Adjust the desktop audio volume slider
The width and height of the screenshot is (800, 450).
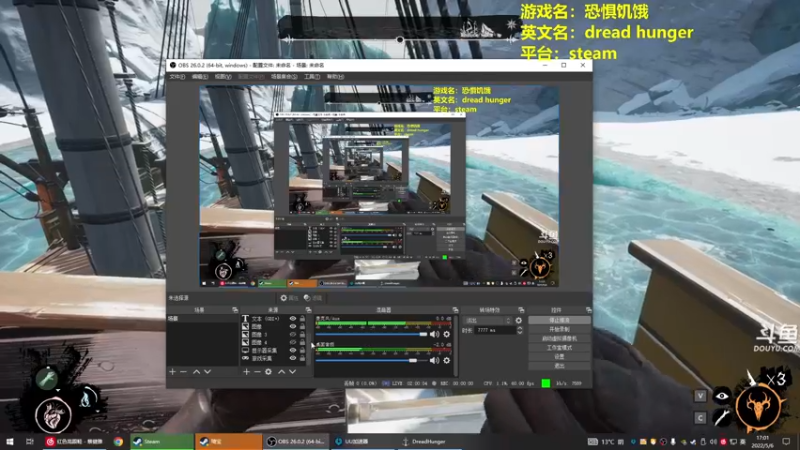(x=371, y=360)
